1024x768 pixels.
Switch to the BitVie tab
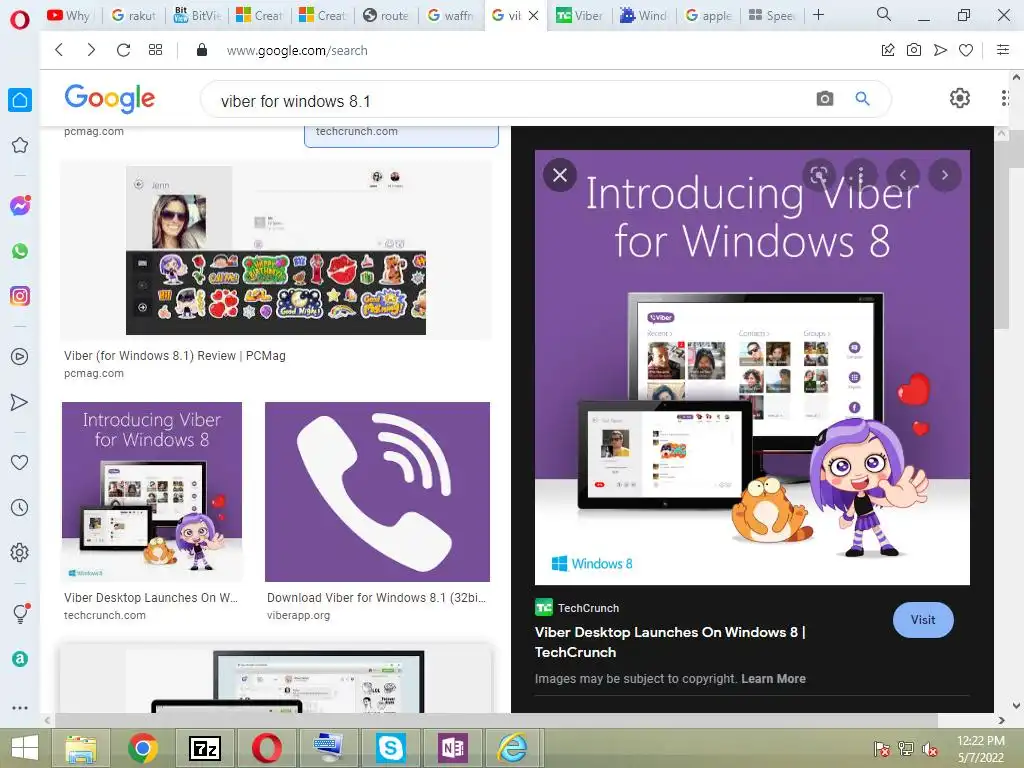coord(197,15)
